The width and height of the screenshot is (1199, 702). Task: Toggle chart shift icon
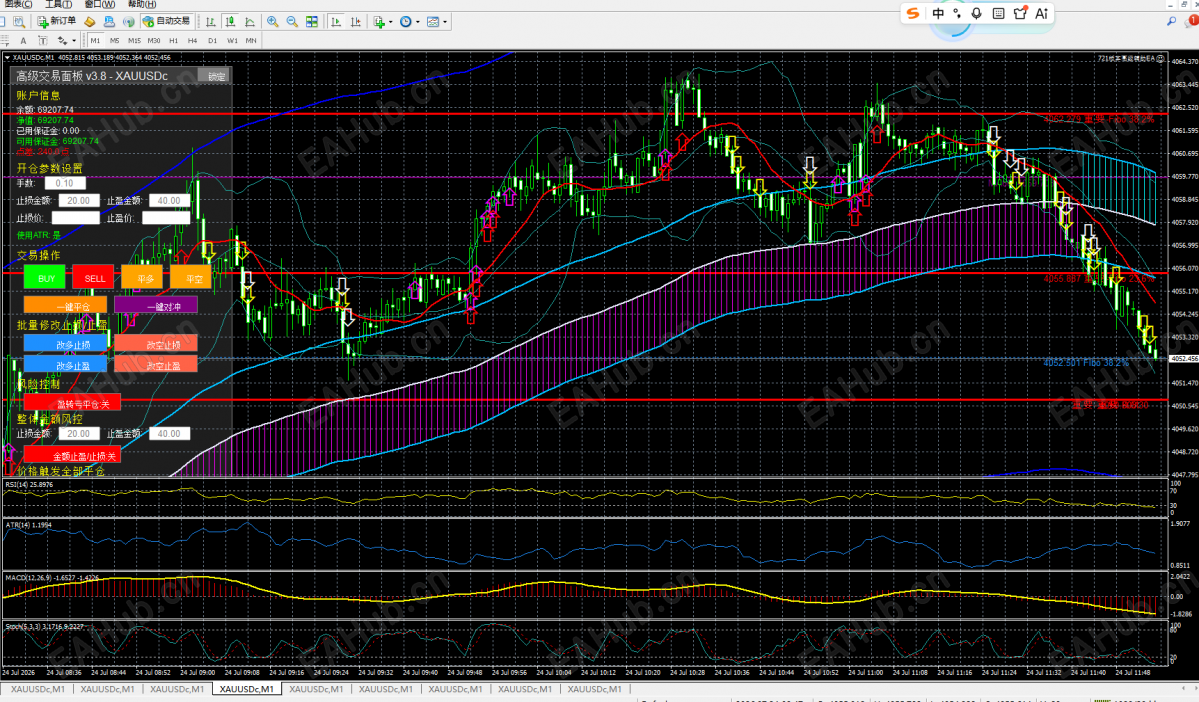tap(356, 21)
